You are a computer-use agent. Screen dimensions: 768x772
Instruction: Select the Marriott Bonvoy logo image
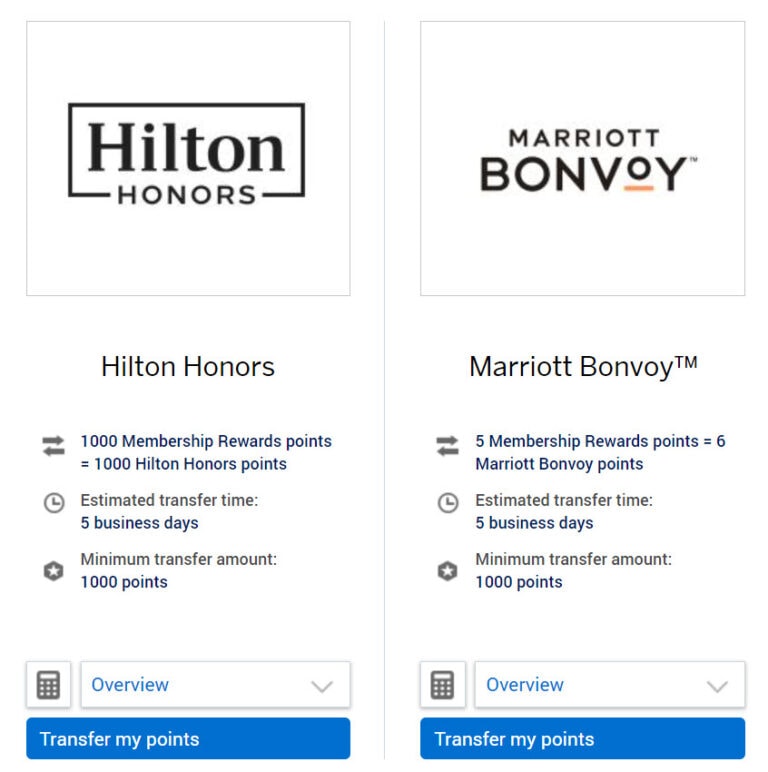(x=583, y=159)
